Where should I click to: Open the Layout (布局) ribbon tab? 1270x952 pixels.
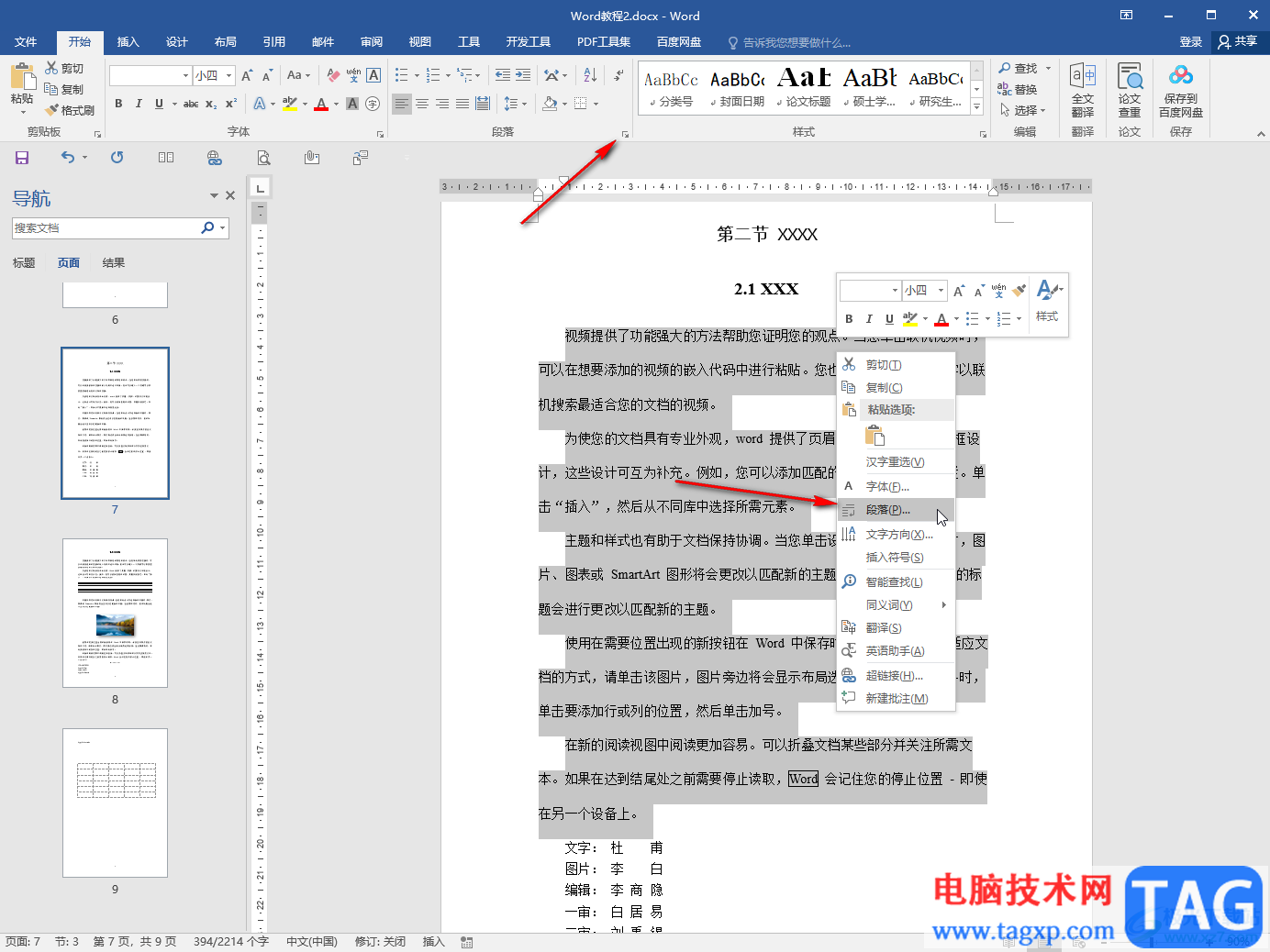pyautogui.click(x=225, y=42)
